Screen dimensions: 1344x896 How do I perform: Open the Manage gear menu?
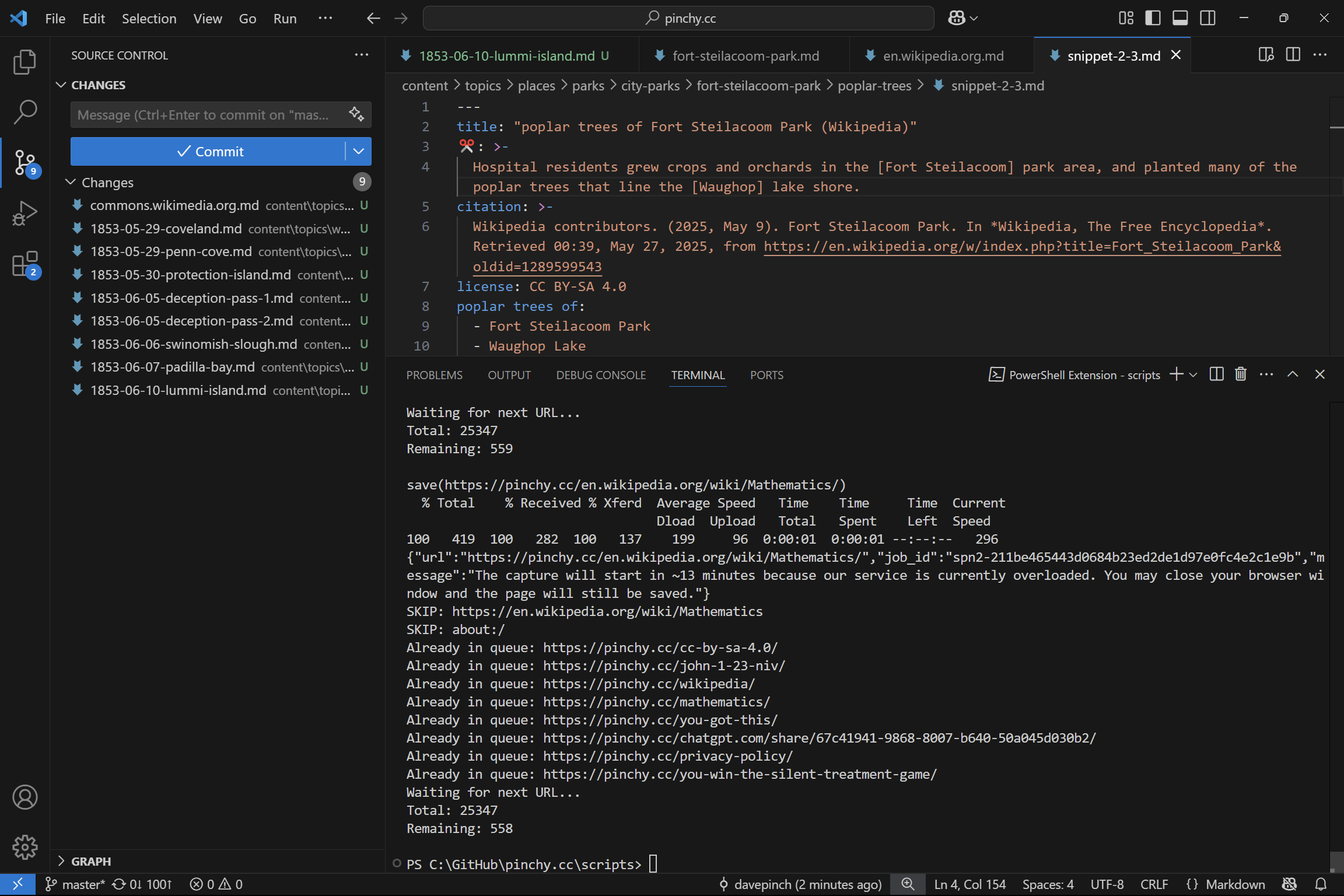coord(24,847)
